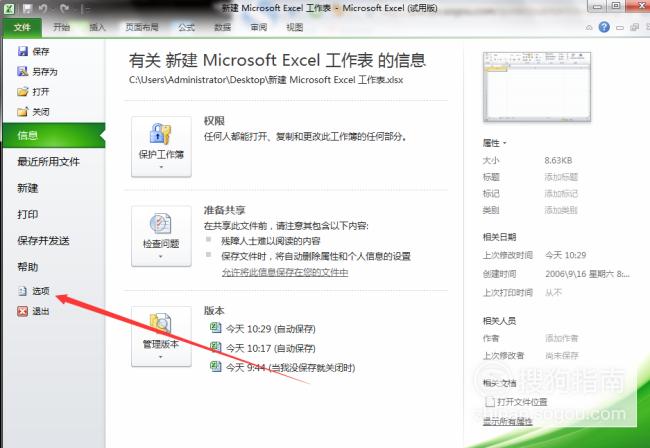Screen dimensions: 650x448
Task: Add a title in the 标题 field
Action: (561, 177)
